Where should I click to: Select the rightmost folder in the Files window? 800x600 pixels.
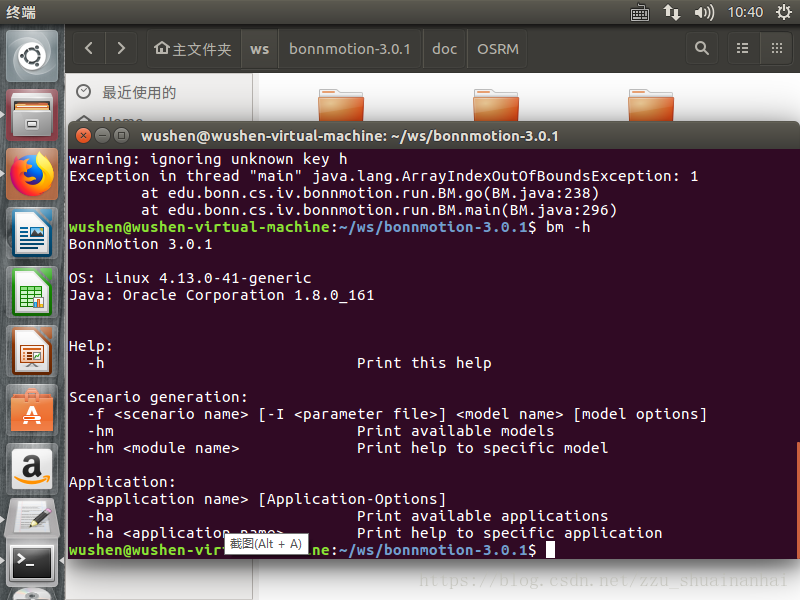(x=651, y=105)
